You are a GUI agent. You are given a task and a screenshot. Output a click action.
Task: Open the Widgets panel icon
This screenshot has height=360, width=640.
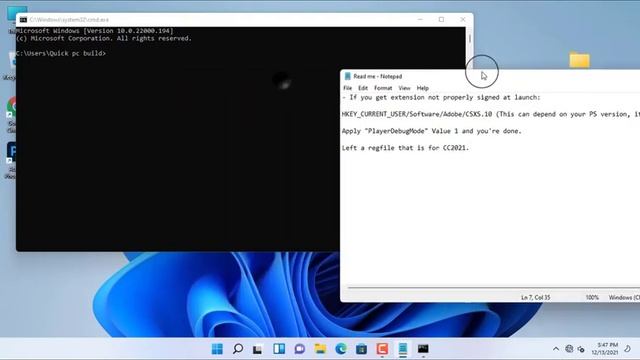pyautogui.click(x=279, y=349)
